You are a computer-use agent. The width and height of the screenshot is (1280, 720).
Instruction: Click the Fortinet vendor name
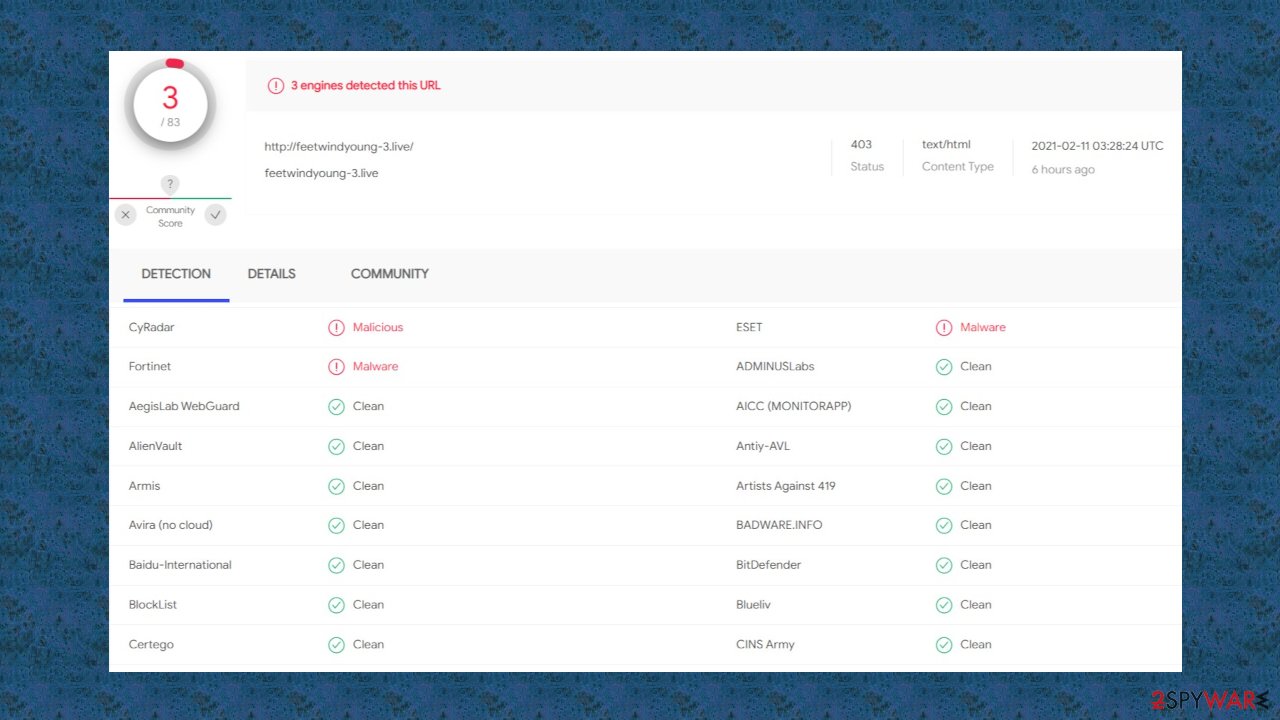[x=150, y=367]
